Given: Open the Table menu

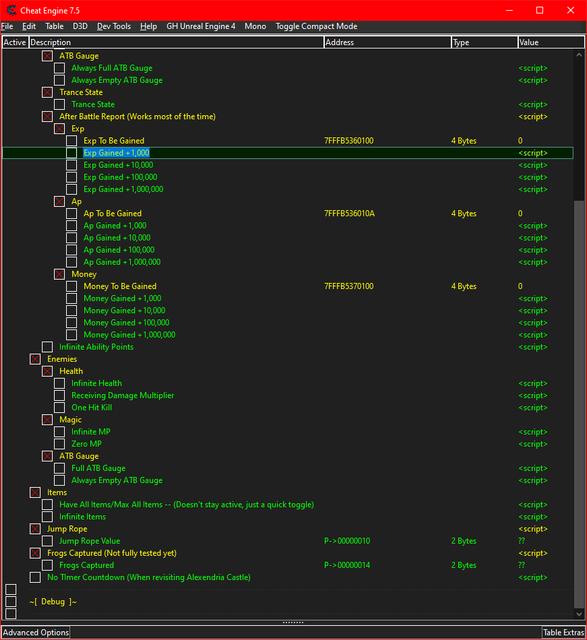Looking at the screenshot, I should [x=54, y=27].
